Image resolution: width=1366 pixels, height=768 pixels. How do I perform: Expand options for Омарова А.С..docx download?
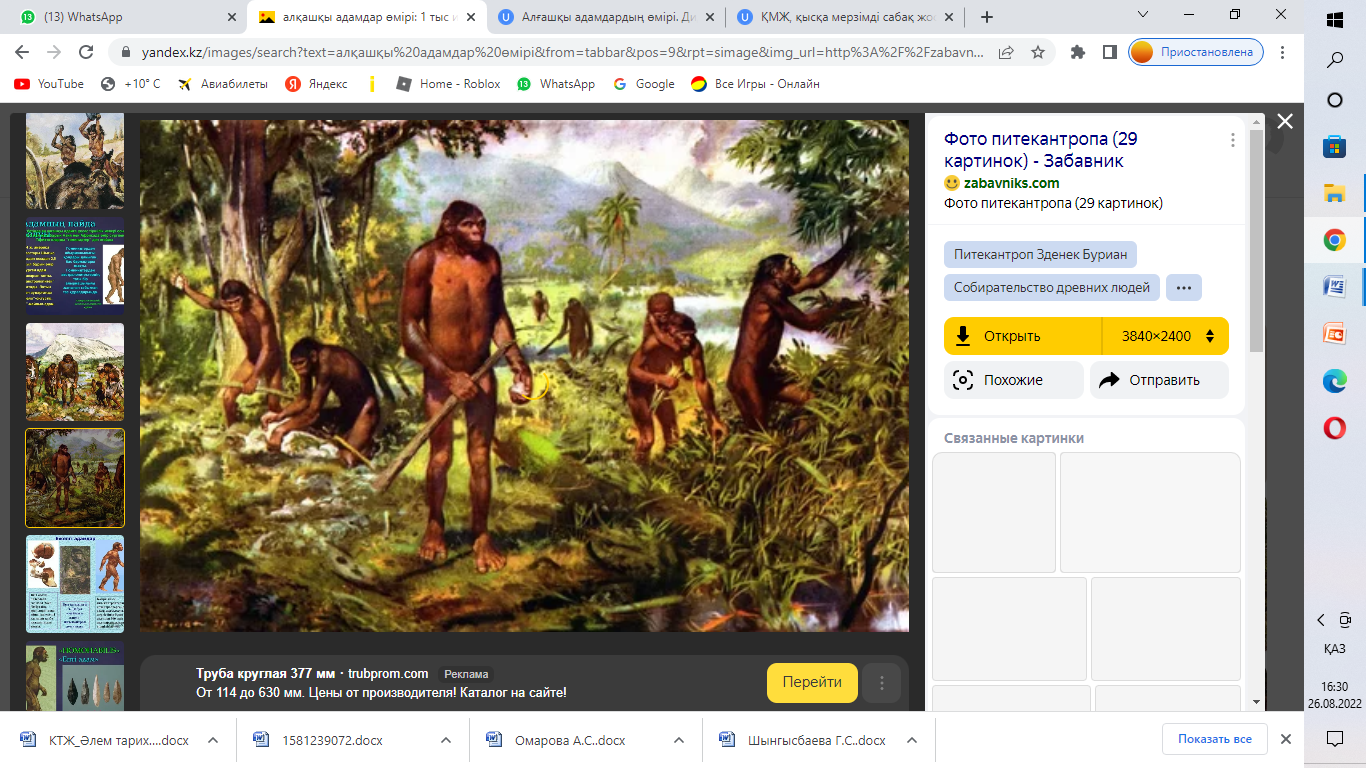coord(679,741)
